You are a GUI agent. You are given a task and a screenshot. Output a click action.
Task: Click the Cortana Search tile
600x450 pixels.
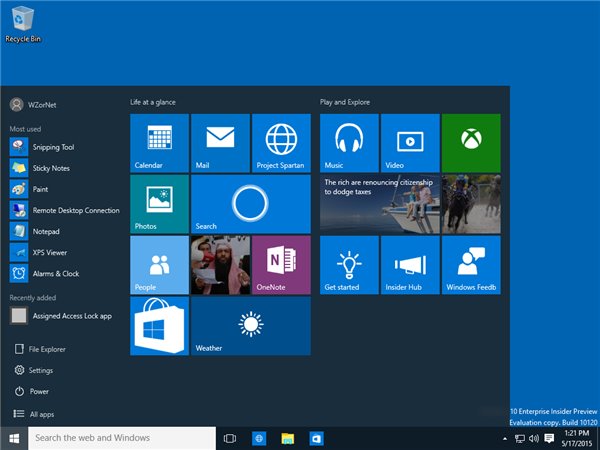point(250,204)
